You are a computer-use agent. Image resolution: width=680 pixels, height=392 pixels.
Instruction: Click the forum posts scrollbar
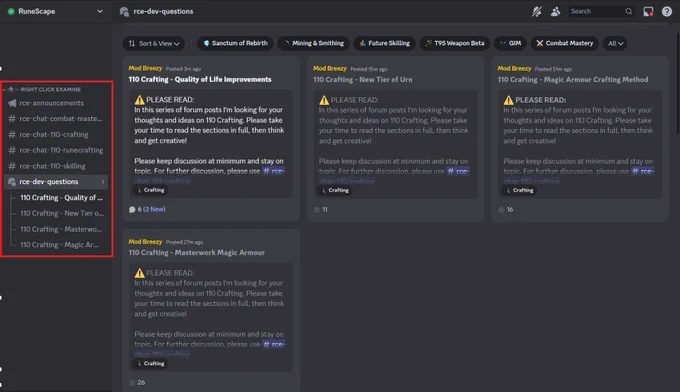tap(678, 78)
